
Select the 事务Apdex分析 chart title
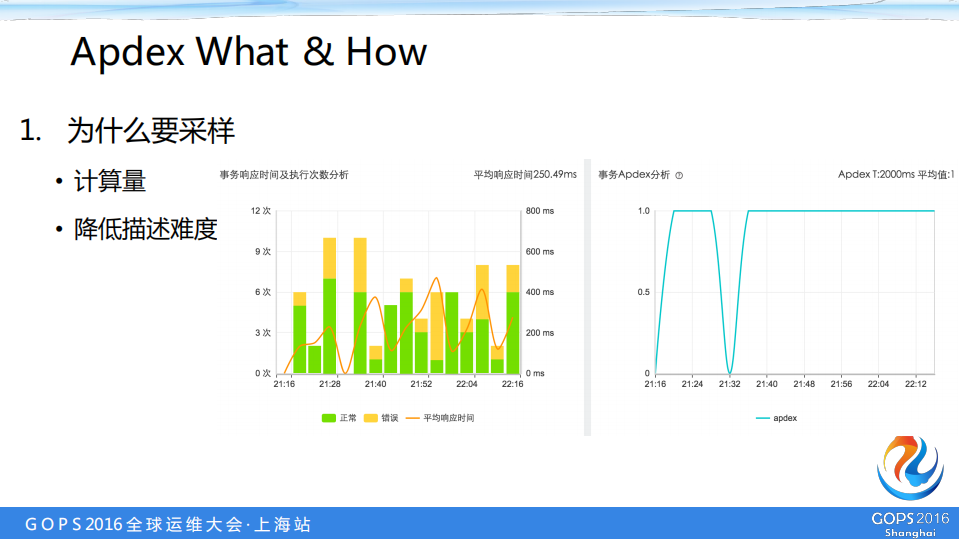[x=634, y=175]
